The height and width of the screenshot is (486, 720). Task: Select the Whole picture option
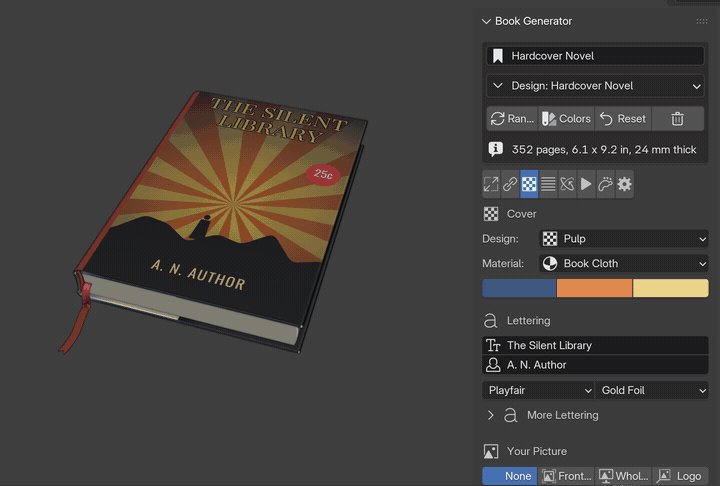pos(623,476)
